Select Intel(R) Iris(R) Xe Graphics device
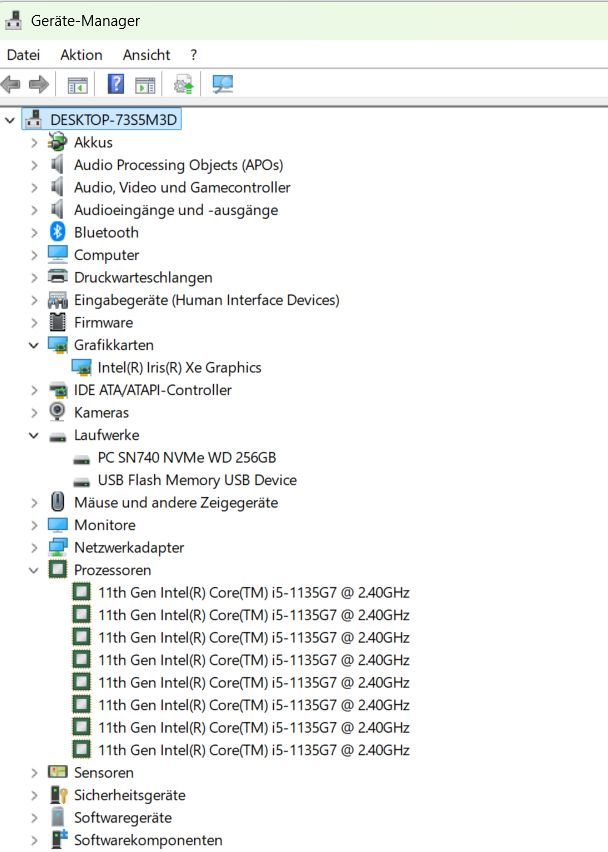Screen dimensions: 608x852 tap(179, 367)
